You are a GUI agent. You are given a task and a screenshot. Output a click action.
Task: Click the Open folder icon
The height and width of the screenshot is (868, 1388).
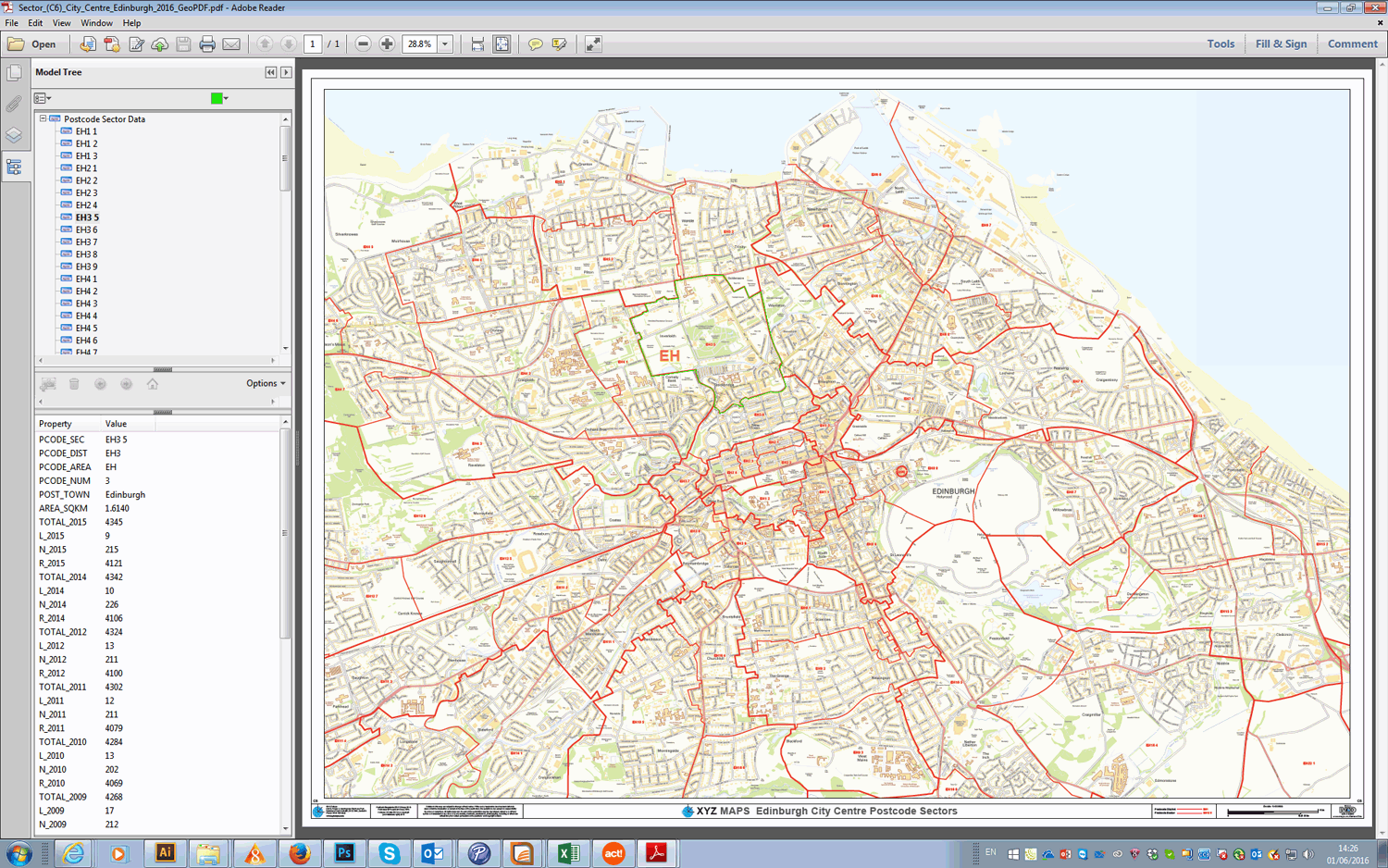point(16,43)
